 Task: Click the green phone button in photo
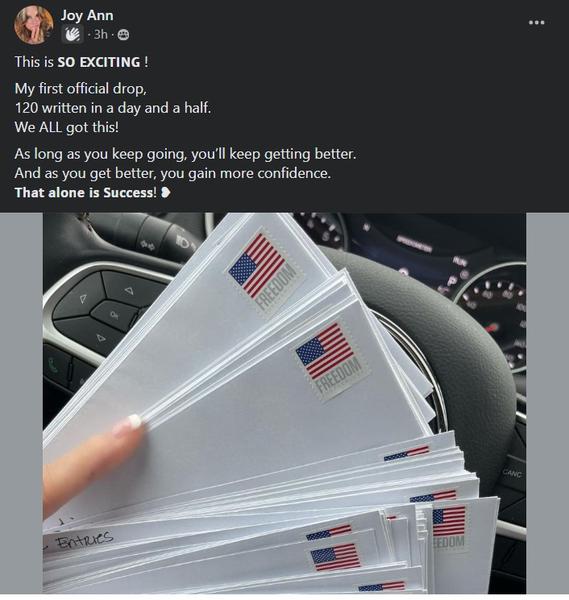53,364
